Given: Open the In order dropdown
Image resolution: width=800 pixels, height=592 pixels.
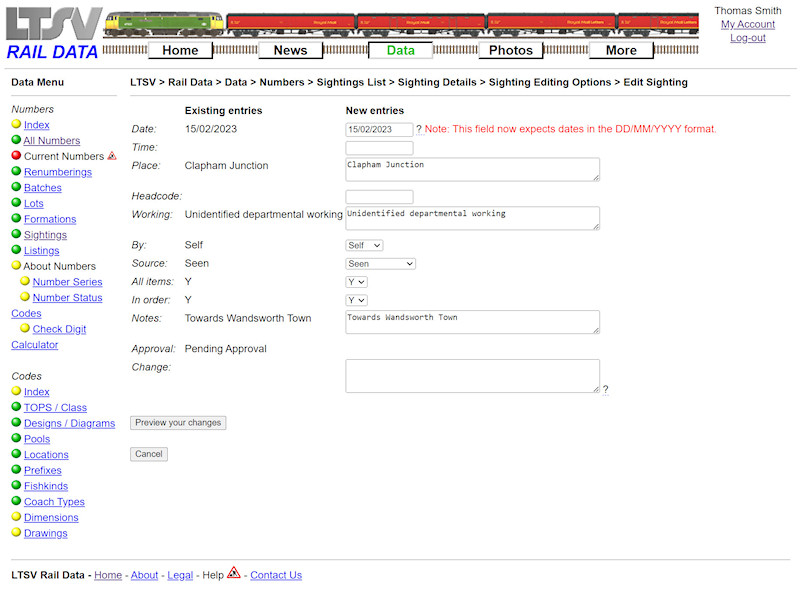Looking at the screenshot, I should coord(355,300).
